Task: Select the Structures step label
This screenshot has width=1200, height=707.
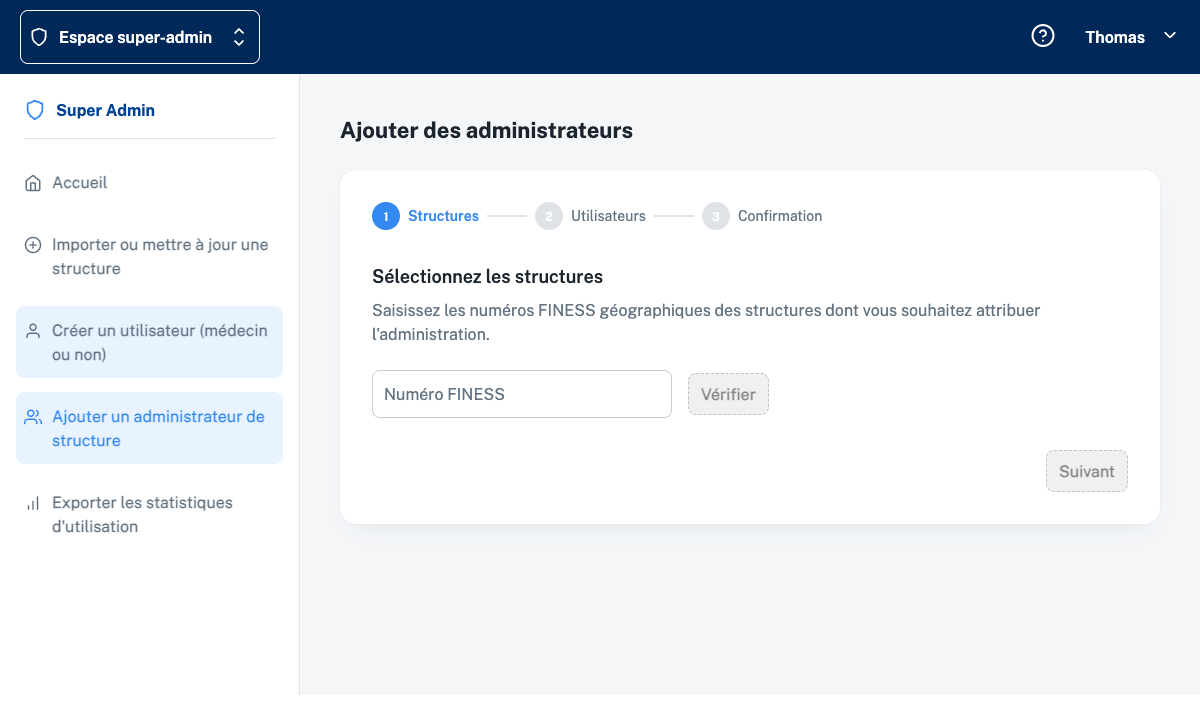Action: pos(443,216)
